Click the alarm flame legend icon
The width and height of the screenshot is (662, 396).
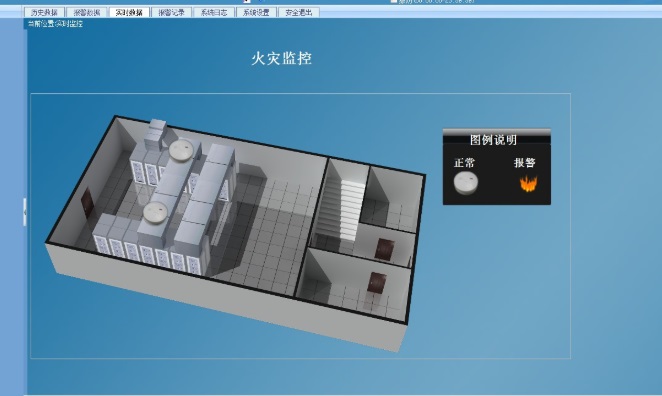click(528, 184)
